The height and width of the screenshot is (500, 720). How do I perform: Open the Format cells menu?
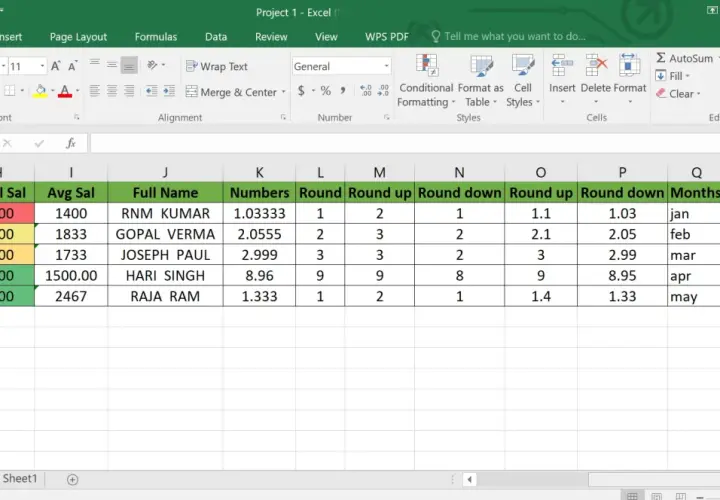pos(630,79)
